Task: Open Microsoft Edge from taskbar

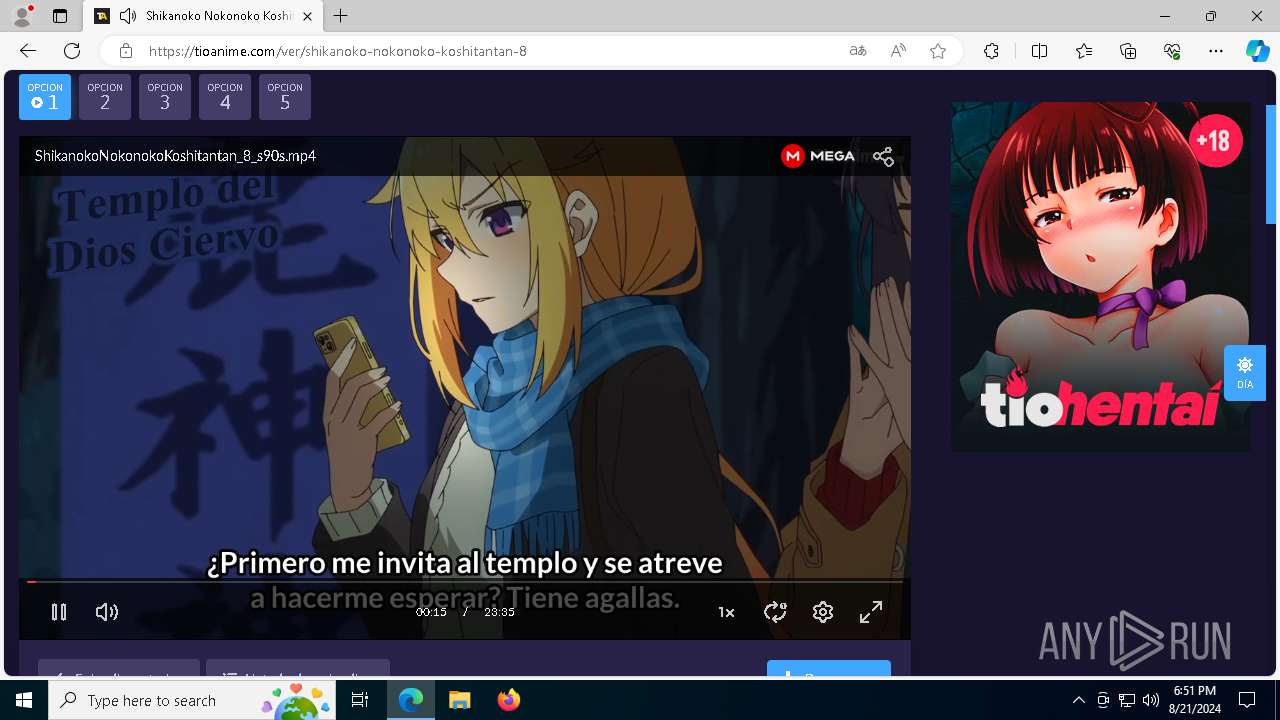Action: pos(411,700)
